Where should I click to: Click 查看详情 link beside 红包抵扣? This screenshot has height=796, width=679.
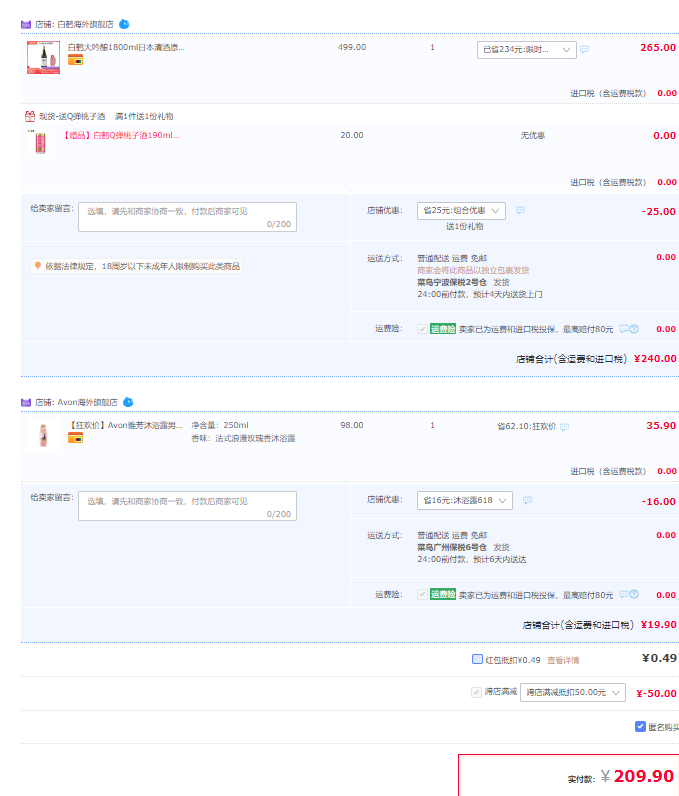[563, 660]
